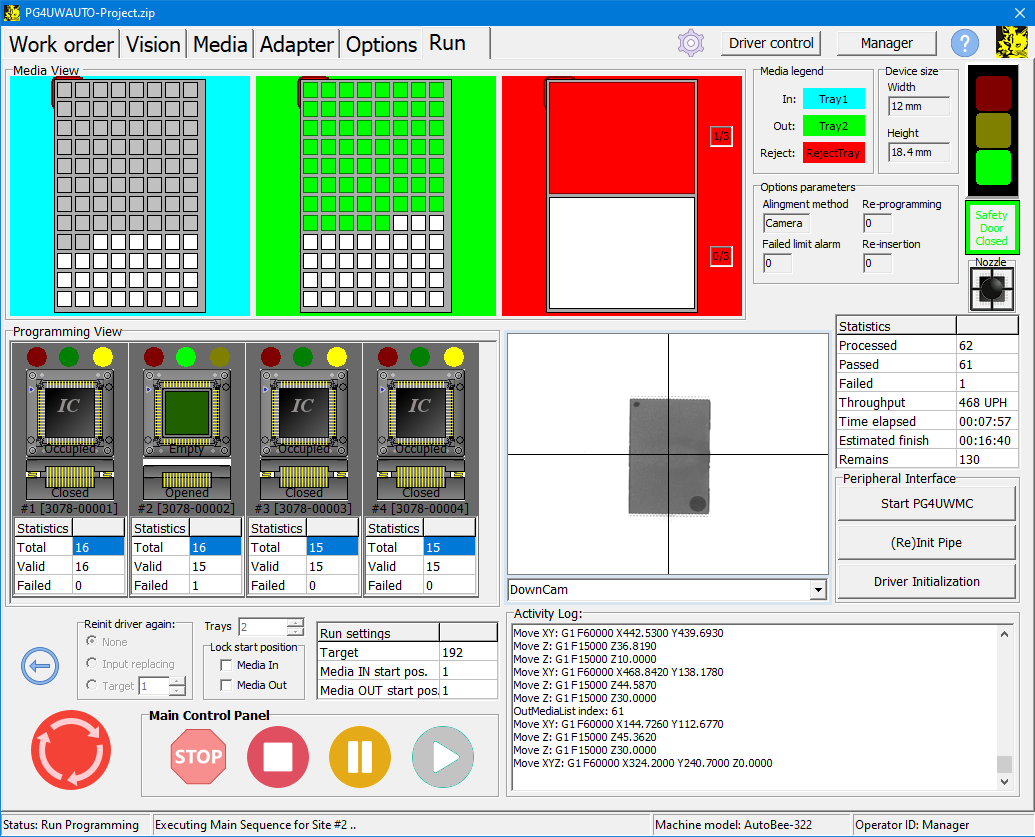The width and height of the screenshot is (1035, 837).
Task: Click the red STOP emergency icon
Action: pos(198,756)
